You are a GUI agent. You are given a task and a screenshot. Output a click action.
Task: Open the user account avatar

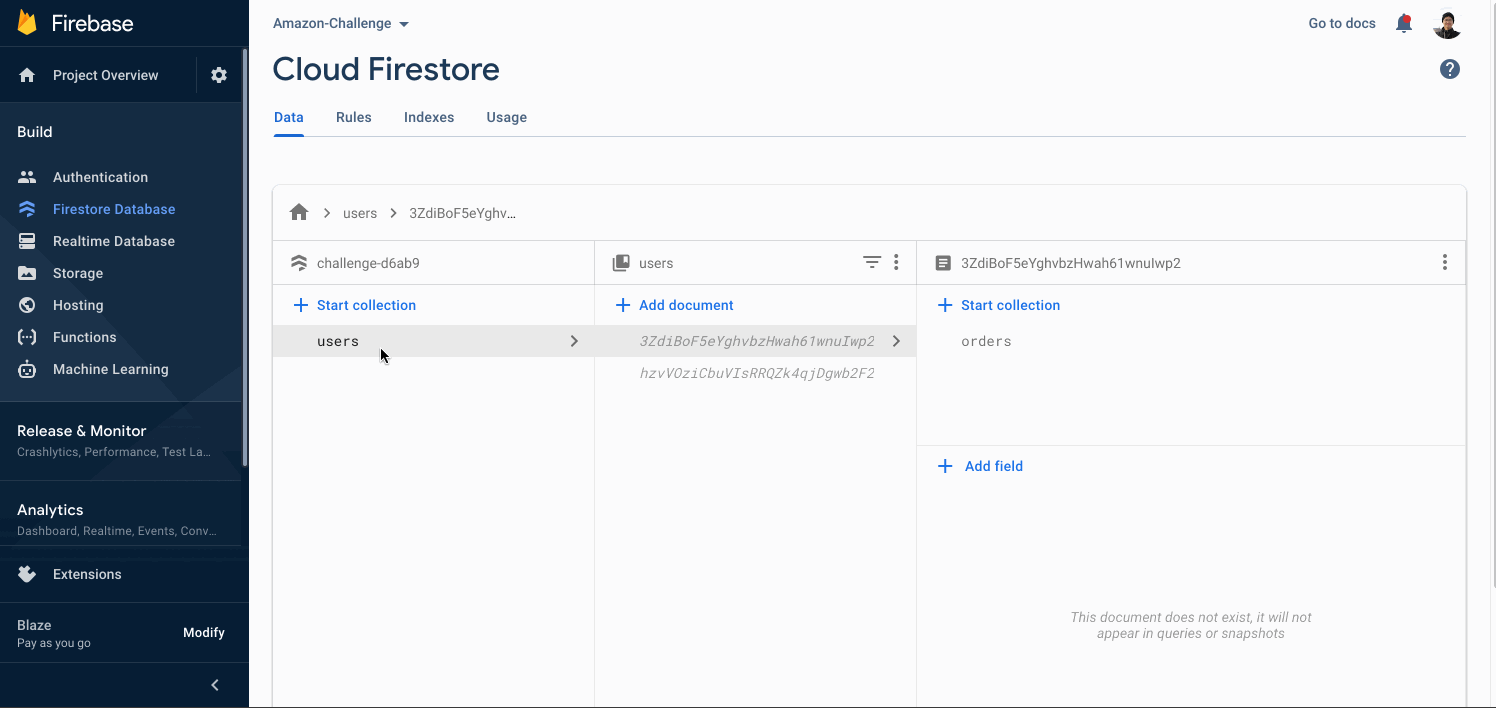(x=1447, y=23)
